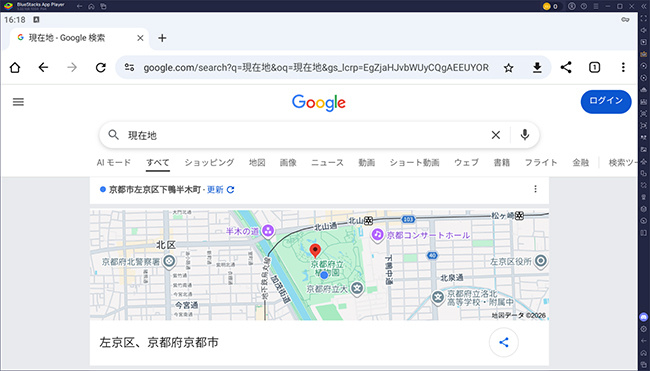Switch to the AI モード tab

[x=114, y=162]
